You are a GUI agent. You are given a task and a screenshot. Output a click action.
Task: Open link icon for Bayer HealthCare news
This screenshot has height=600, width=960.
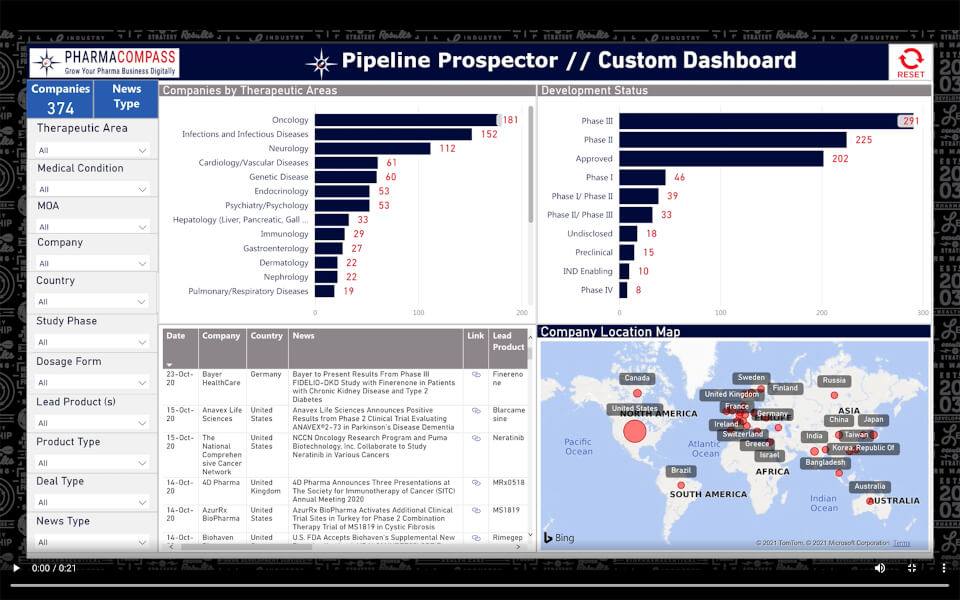(476, 374)
